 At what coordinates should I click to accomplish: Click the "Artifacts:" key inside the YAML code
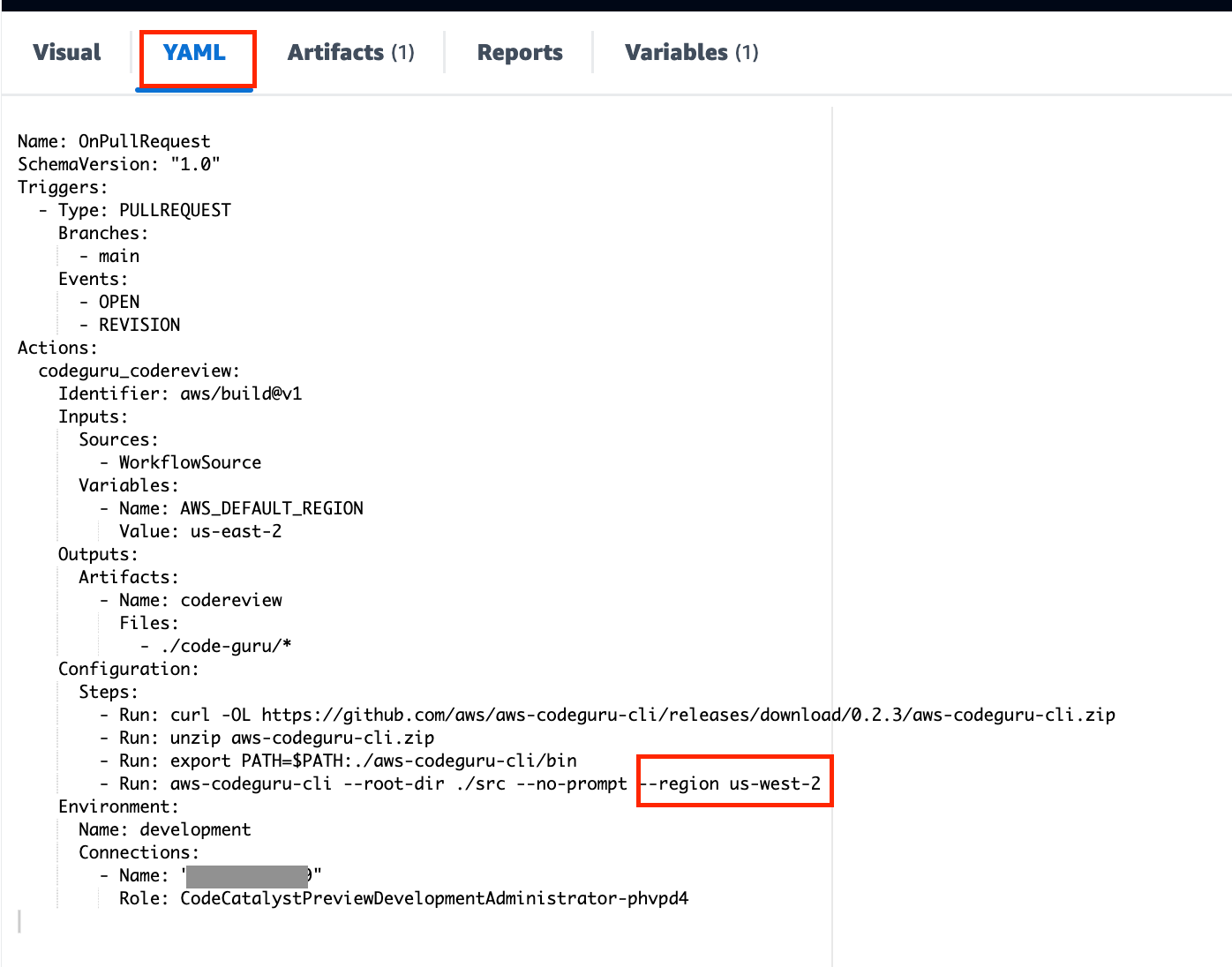tap(129, 577)
